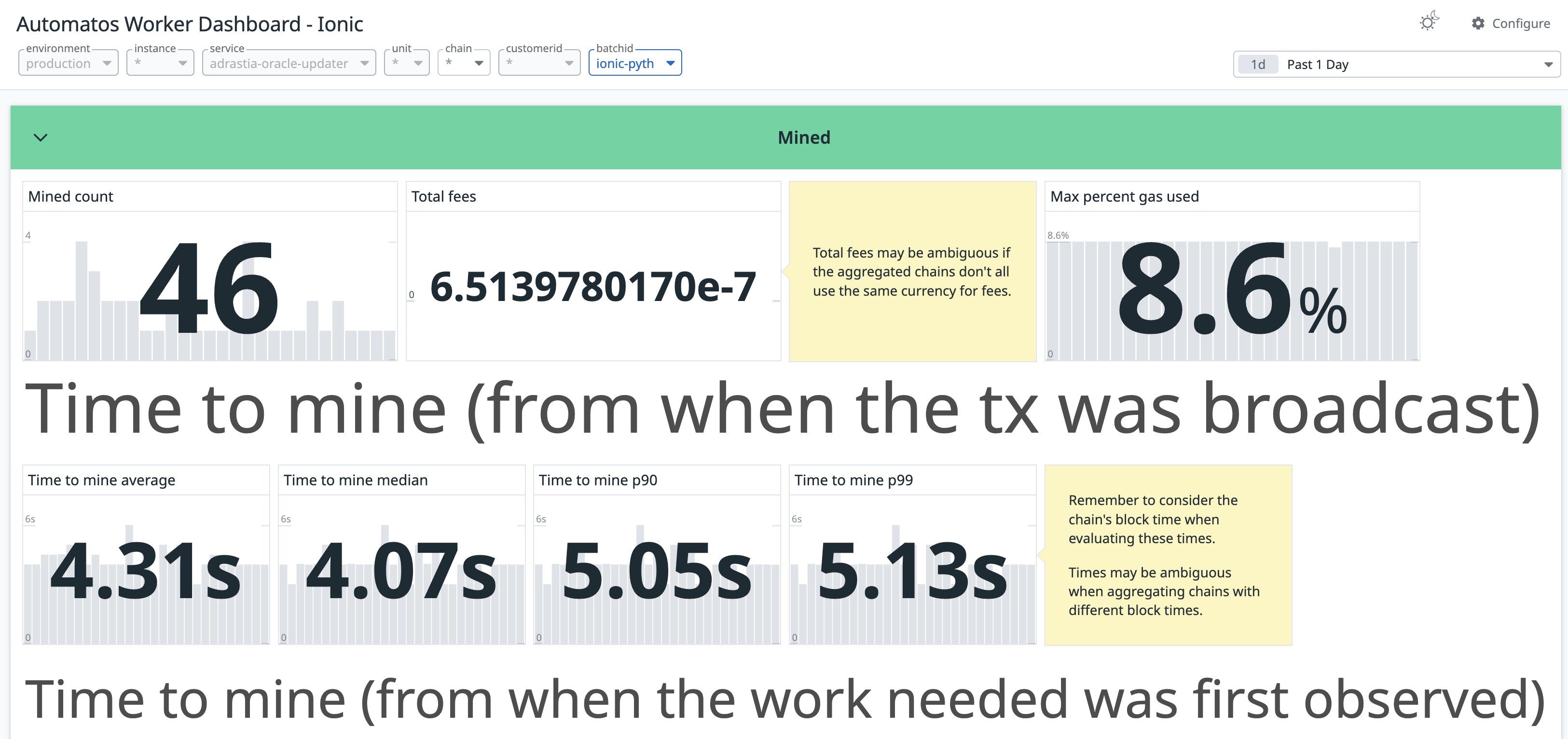The height and width of the screenshot is (739, 1568).
Task: Select the 6.5139780170e-7 total fees value
Action: pos(593,287)
